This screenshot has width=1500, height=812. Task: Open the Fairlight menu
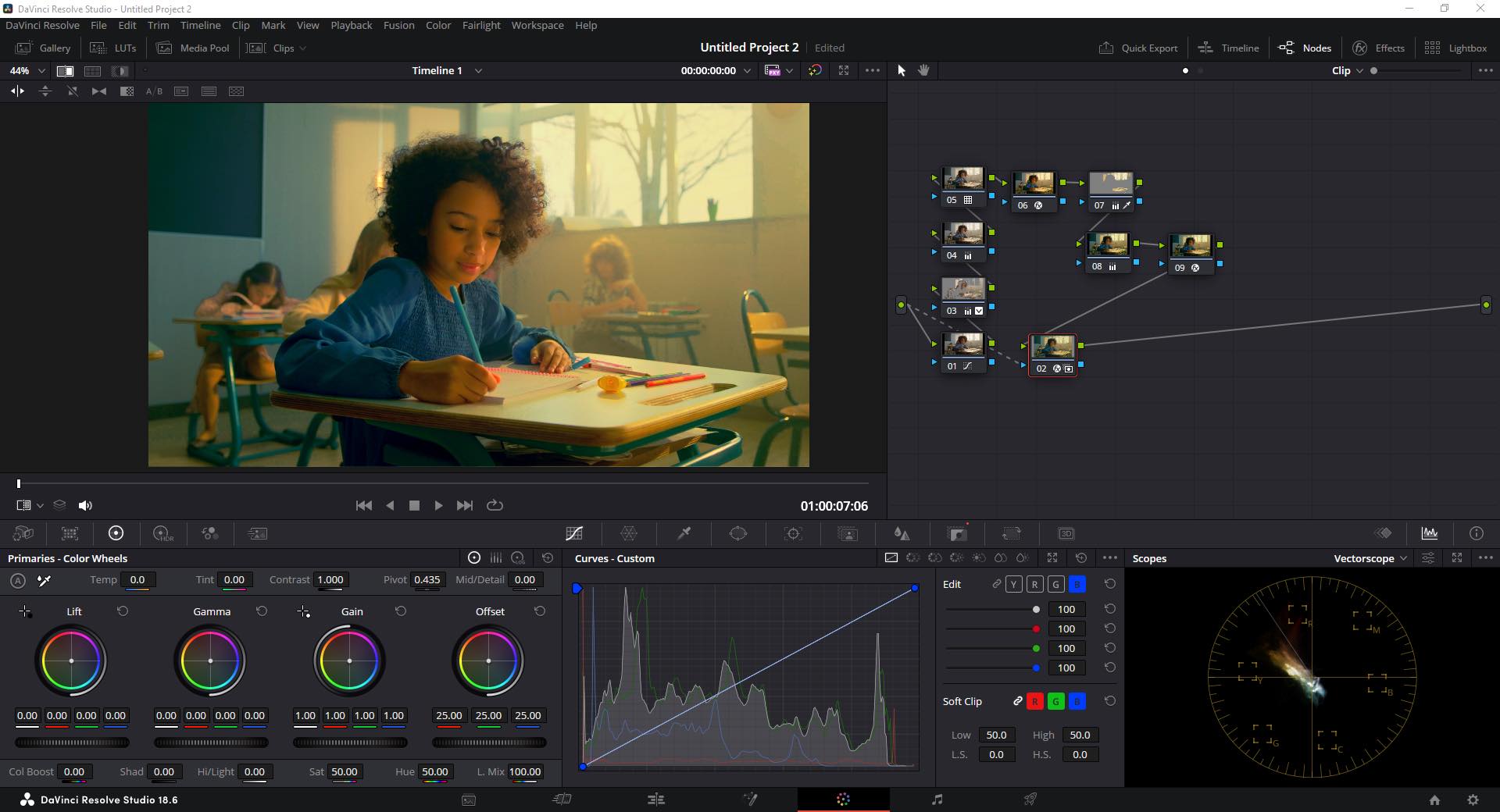[481, 25]
